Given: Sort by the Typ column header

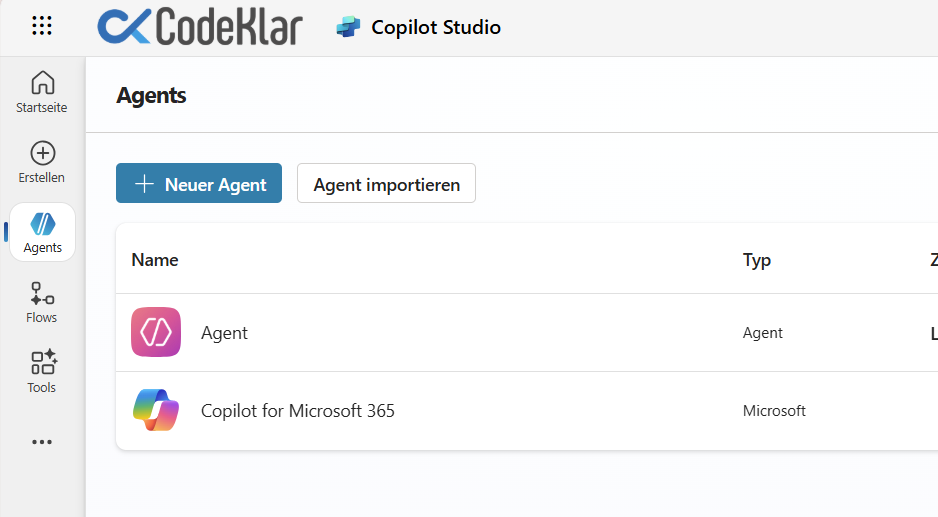Looking at the screenshot, I should pyautogui.click(x=757, y=260).
